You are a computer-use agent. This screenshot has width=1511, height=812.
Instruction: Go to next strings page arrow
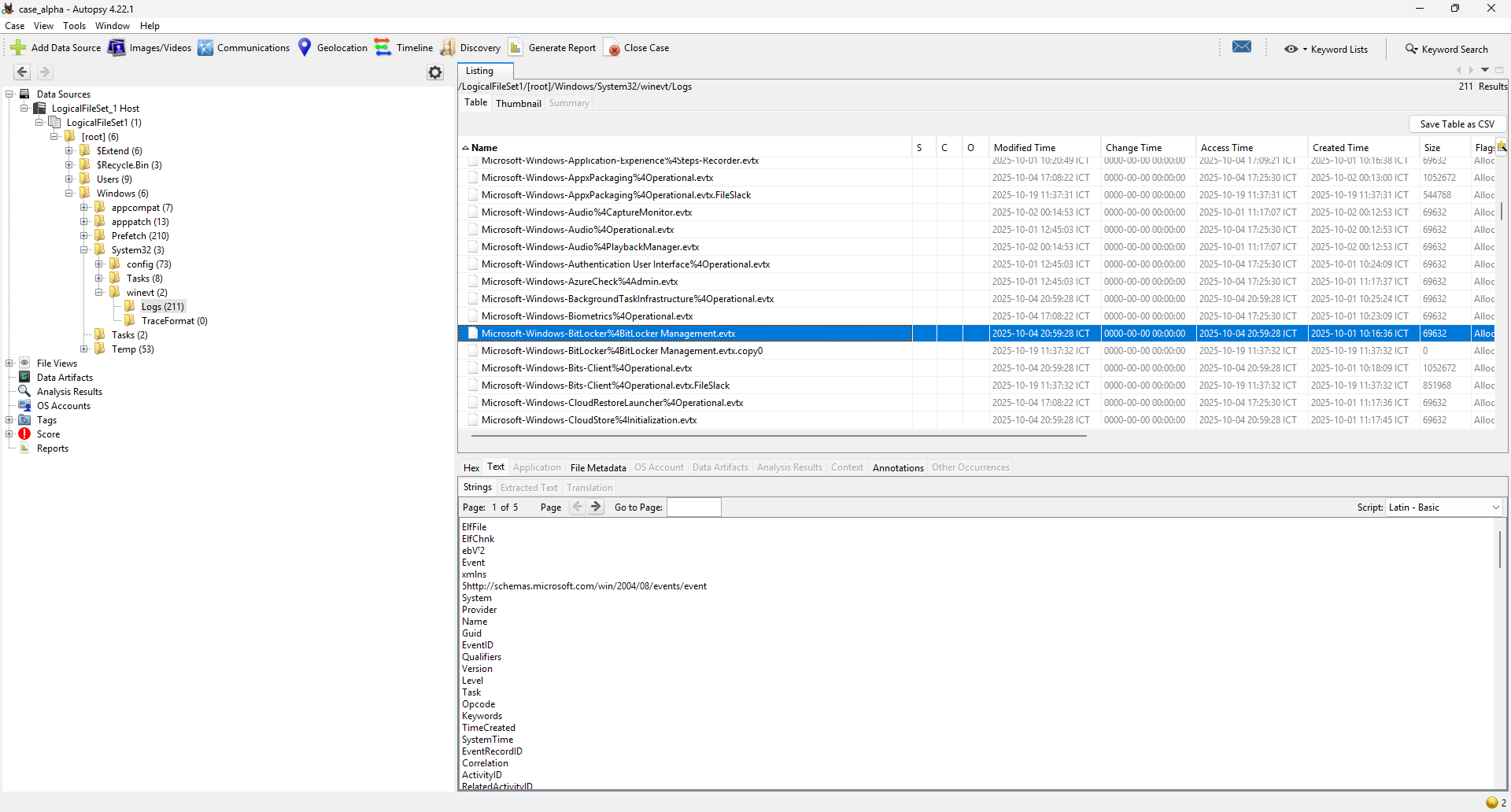(597, 507)
